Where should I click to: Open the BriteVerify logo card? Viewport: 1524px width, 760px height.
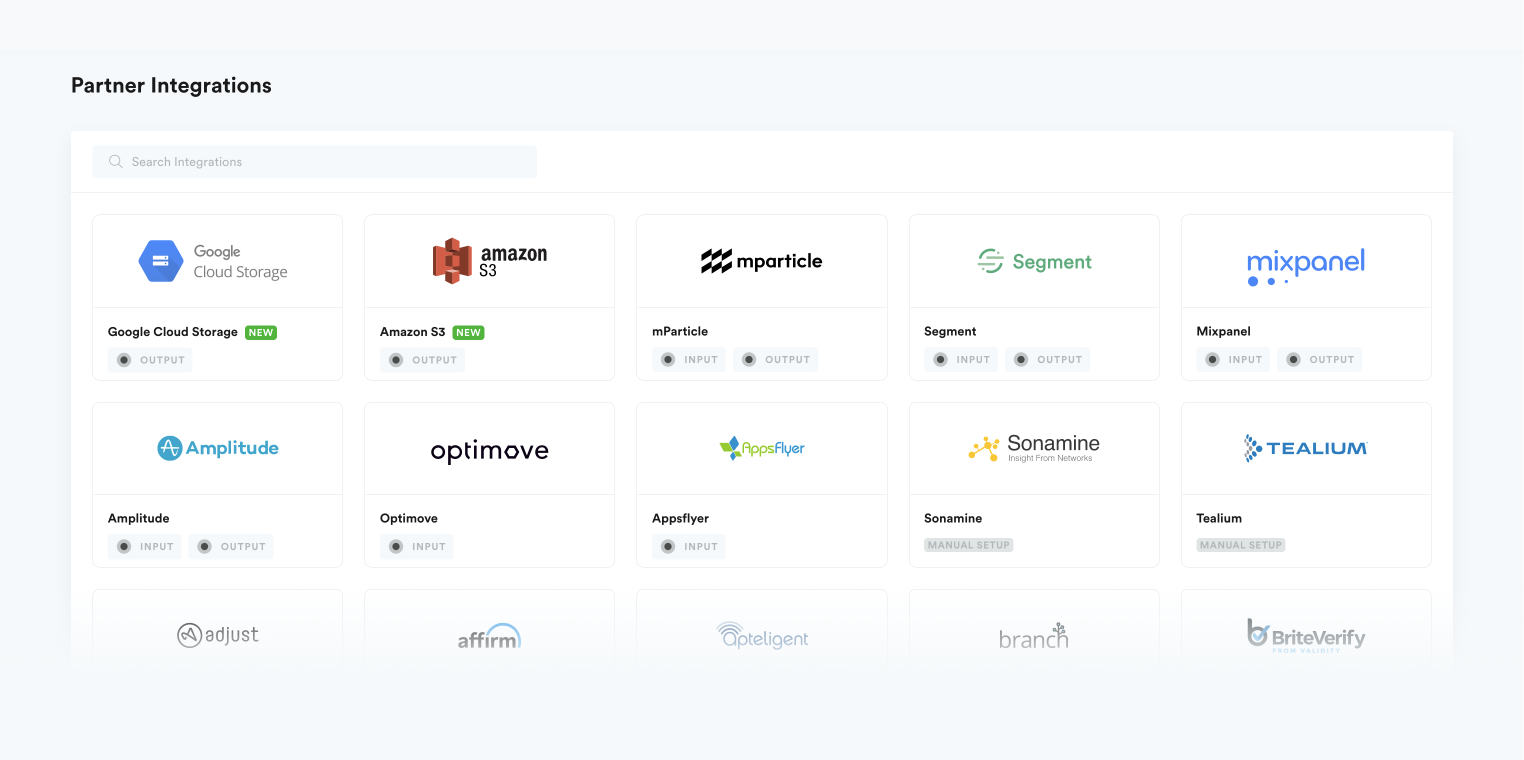[1306, 636]
